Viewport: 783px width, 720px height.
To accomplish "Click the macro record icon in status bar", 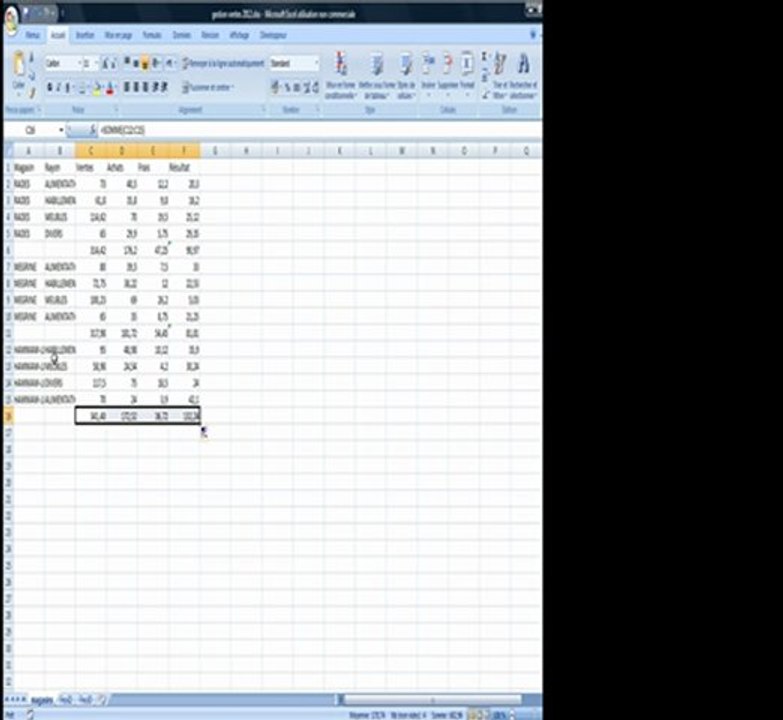I will (x=30, y=715).
